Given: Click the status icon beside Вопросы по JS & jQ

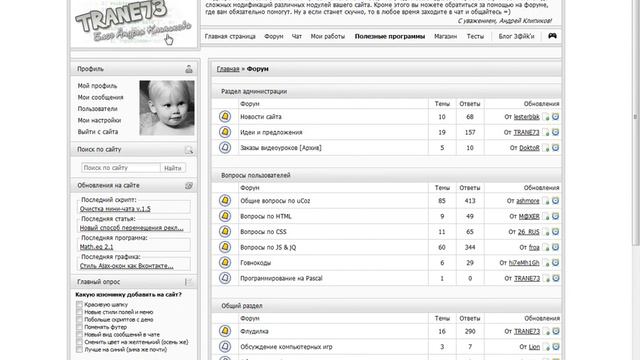Looking at the screenshot, I should (225, 247).
